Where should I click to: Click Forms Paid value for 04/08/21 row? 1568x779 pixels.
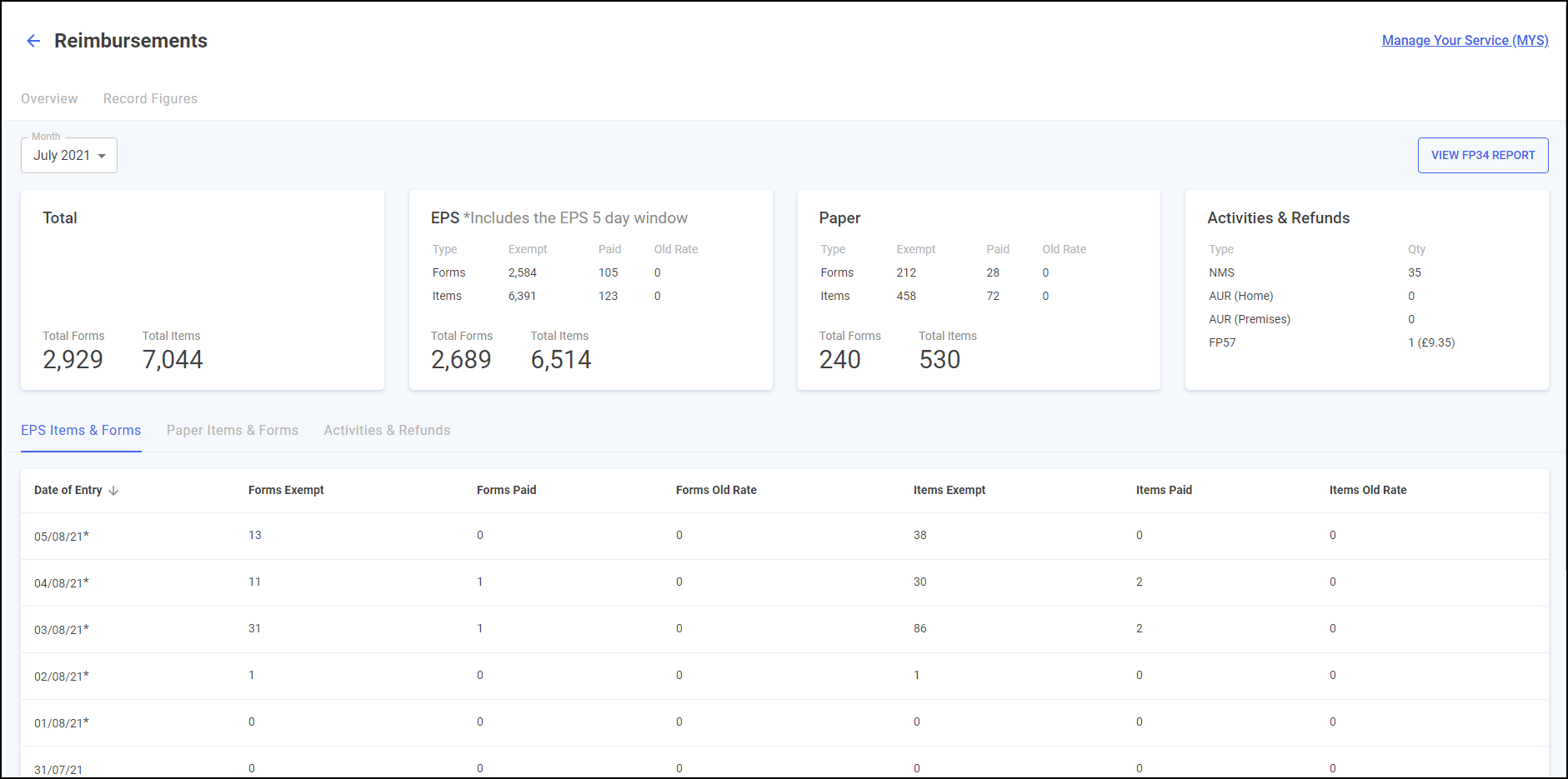pyautogui.click(x=479, y=582)
